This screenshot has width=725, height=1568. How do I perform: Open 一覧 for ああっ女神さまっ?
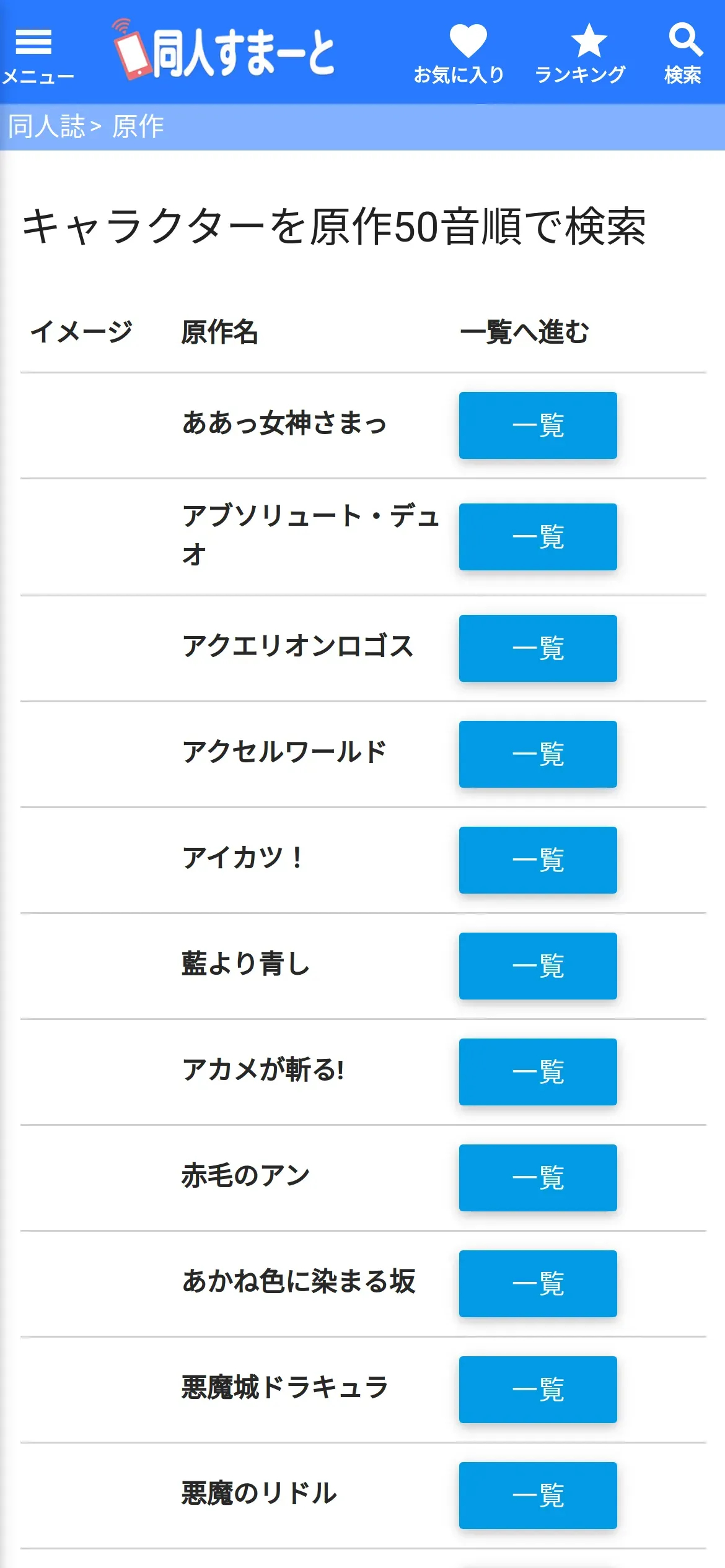tap(537, 425)
